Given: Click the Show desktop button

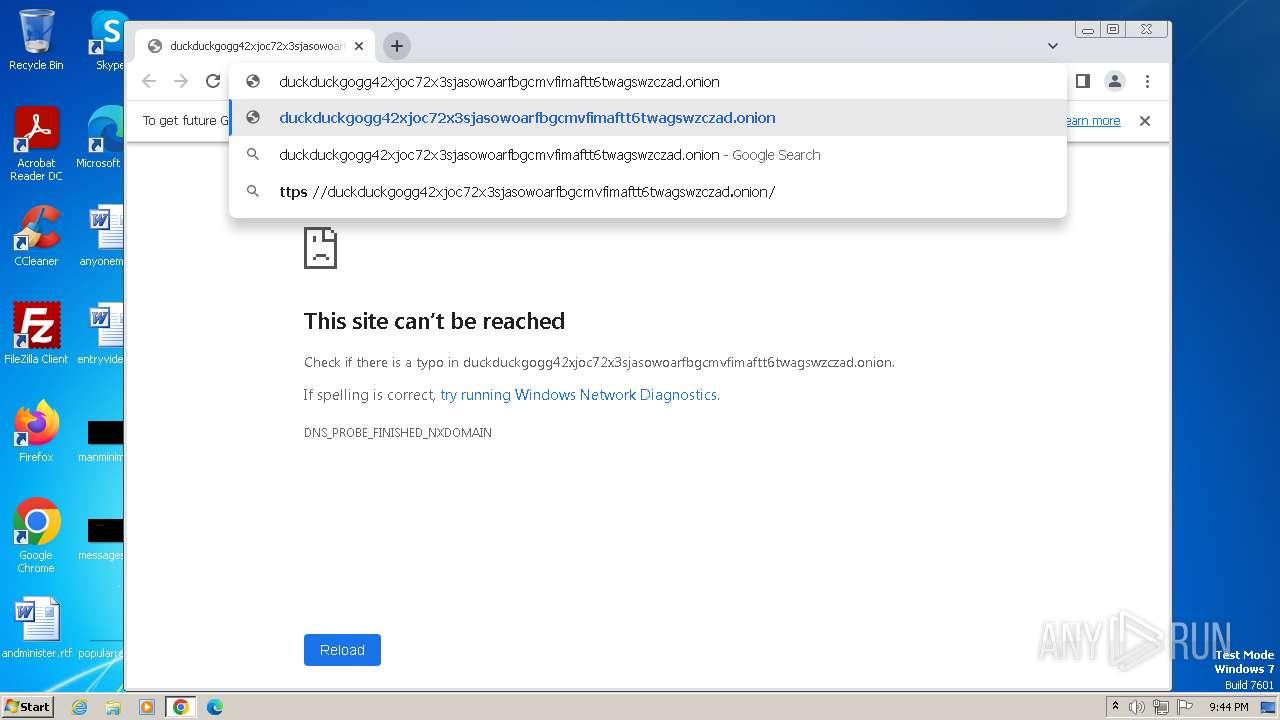Looking at the screenshot, I should click(x=1269, y=707).
